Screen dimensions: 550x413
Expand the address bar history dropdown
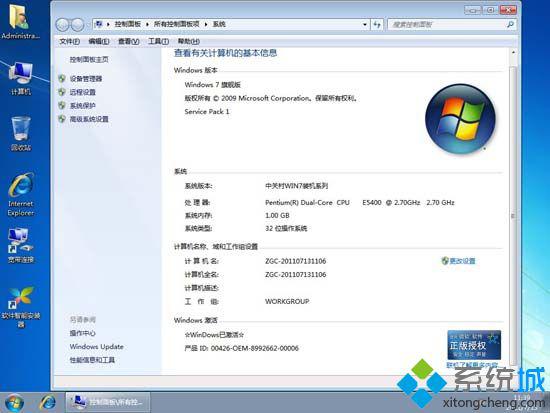pyautogui.click(x=365, y=25)
